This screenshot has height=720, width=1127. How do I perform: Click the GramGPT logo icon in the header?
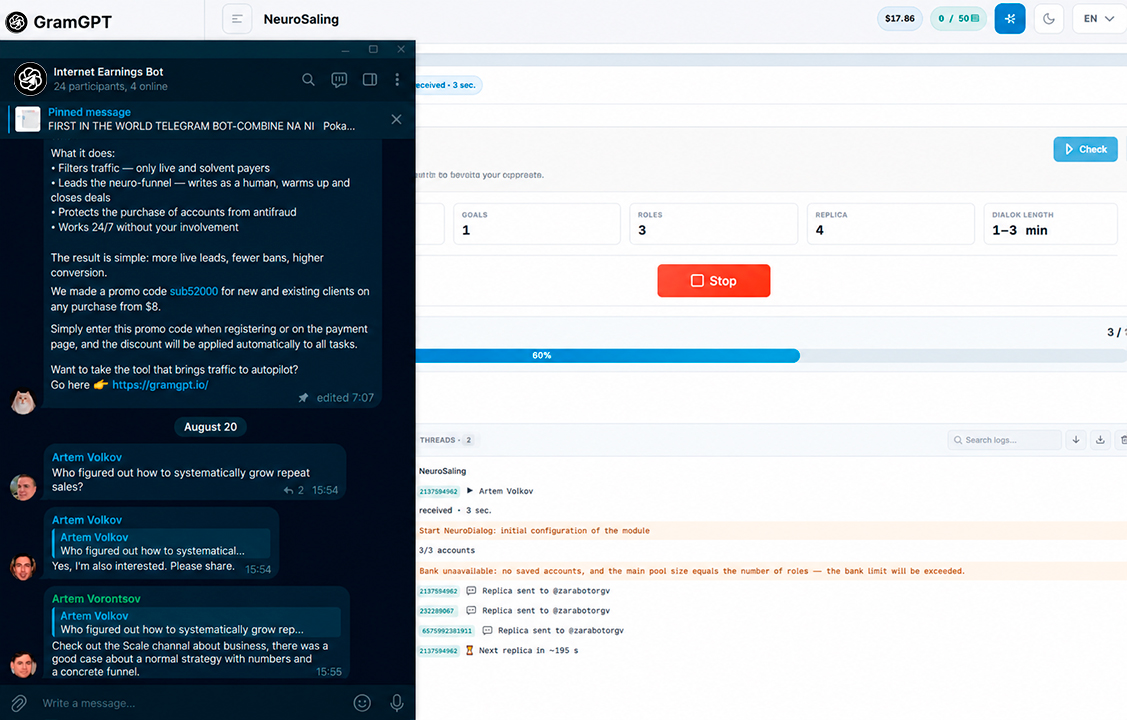(x=17, y=22)
